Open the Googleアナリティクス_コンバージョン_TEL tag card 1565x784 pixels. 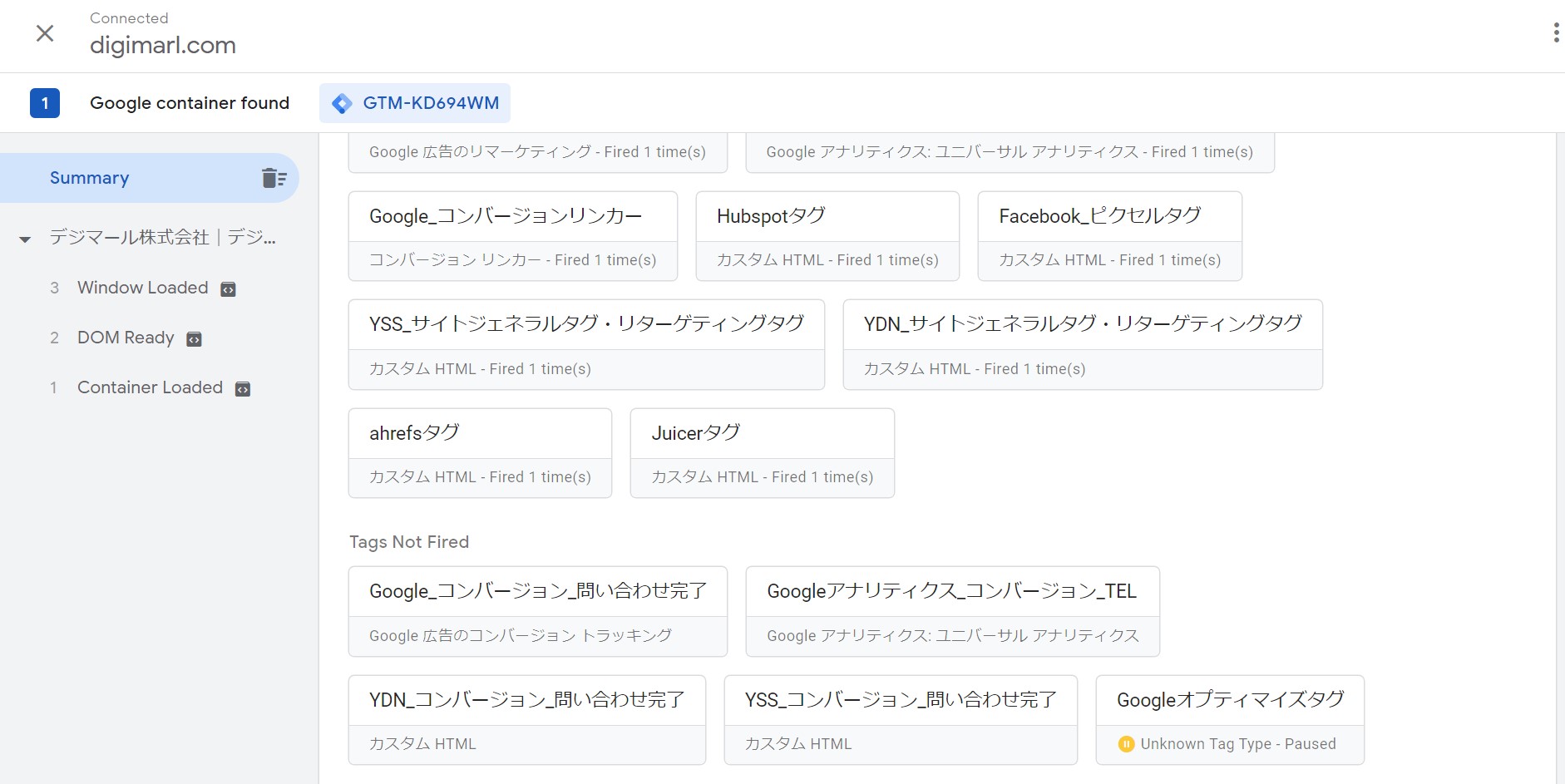click(953, 611)
